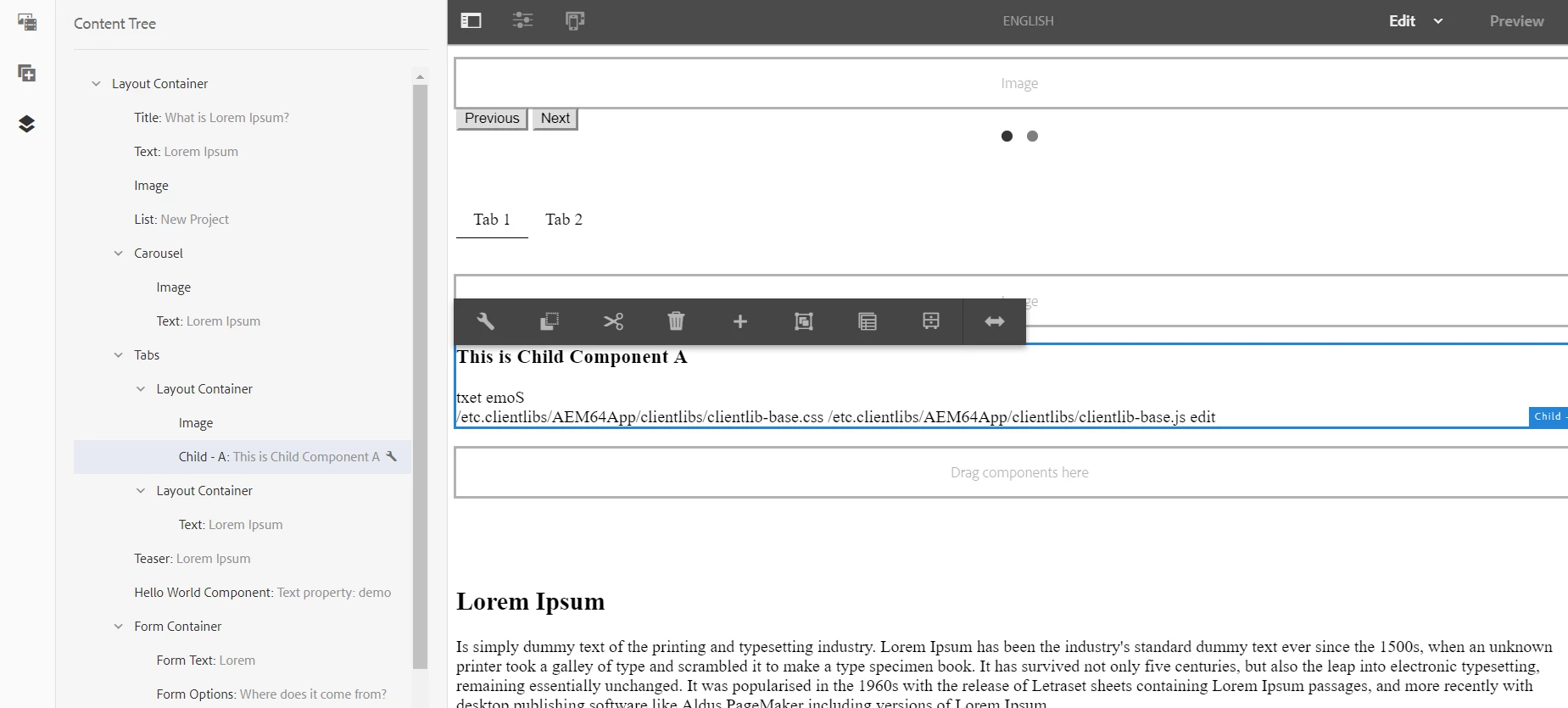Open the Components side panel icon
Screen dimensions: 1568x708
pyautogui.click(x=27, y=73)
